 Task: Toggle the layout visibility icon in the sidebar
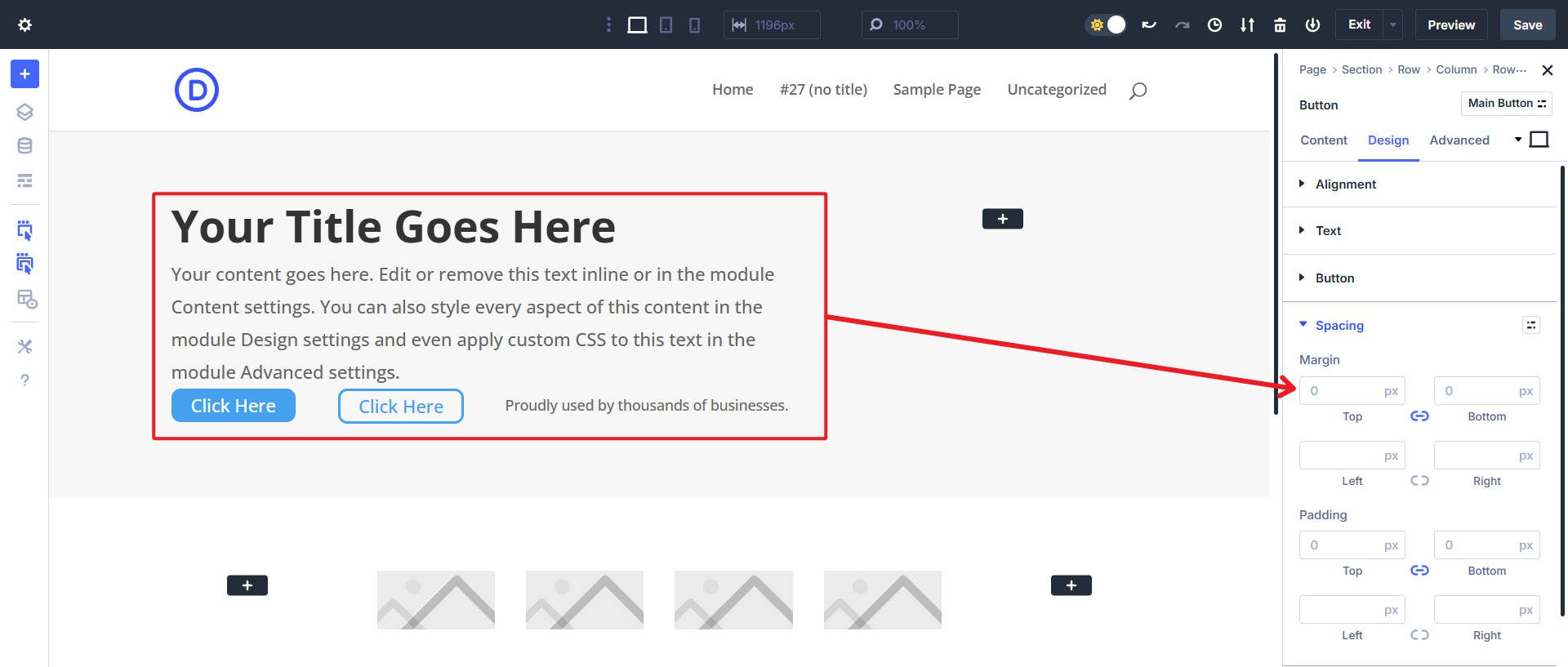pyautogui.click(x=27, y=299)
